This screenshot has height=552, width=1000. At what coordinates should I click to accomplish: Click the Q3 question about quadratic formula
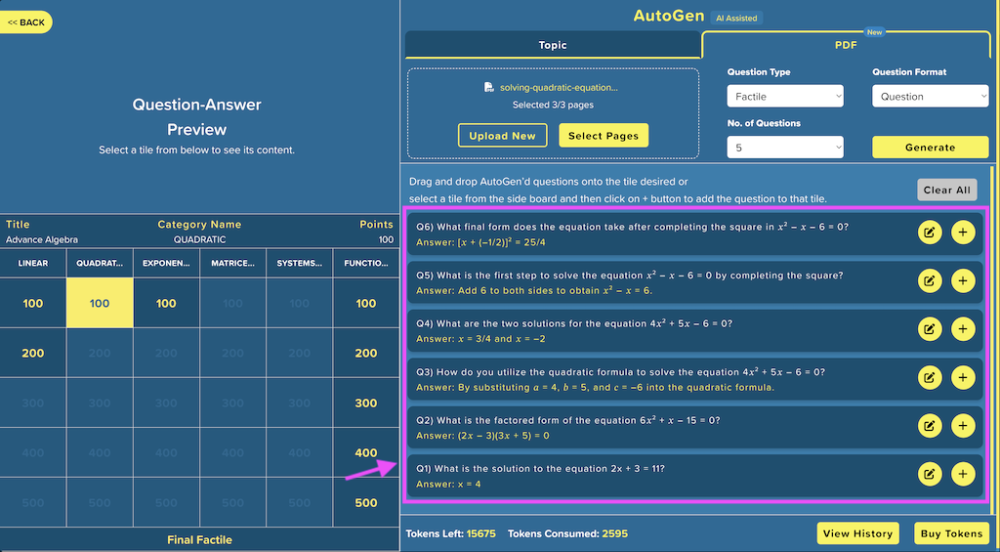[x=620, y=372]
